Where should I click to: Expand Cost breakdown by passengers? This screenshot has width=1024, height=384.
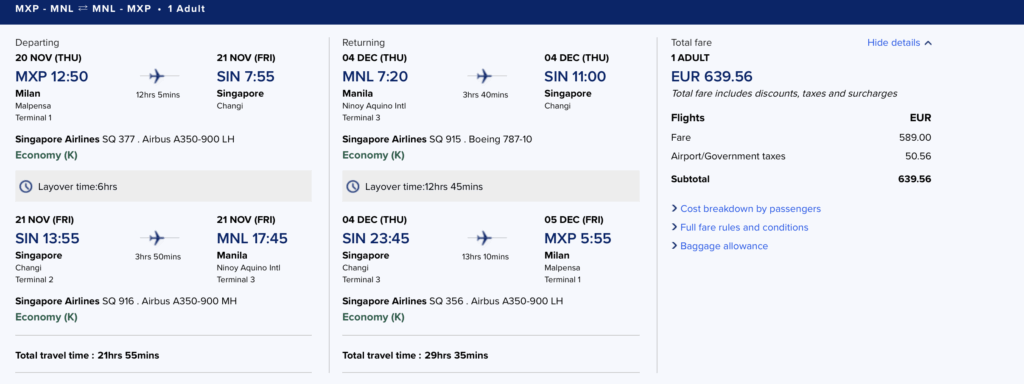(x=746, y=209)
